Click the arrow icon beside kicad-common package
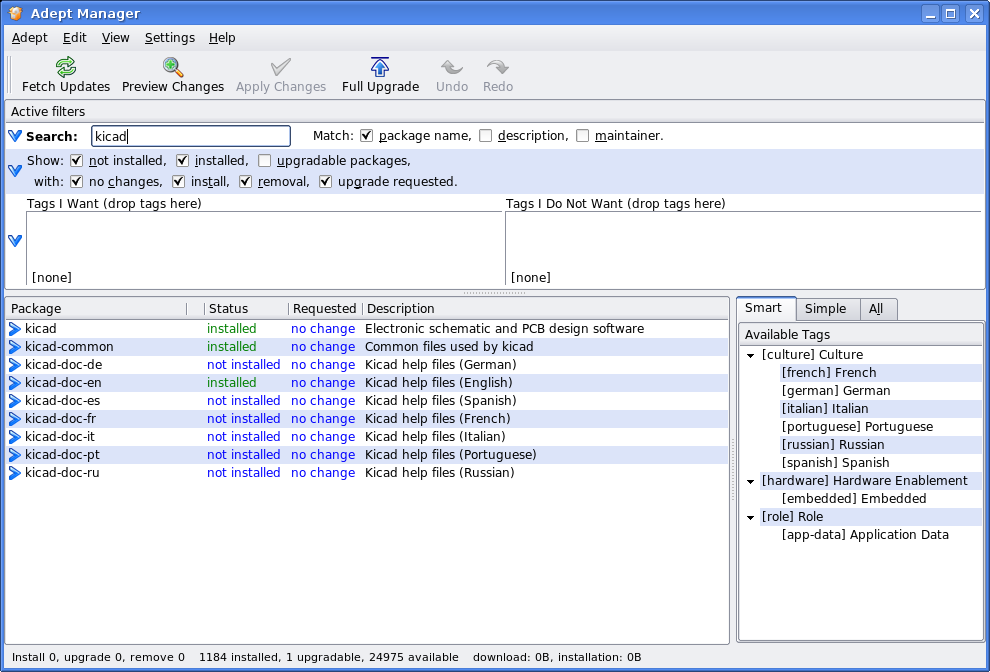The width and height of the screenshot is (990, 672). coord(15,347)
